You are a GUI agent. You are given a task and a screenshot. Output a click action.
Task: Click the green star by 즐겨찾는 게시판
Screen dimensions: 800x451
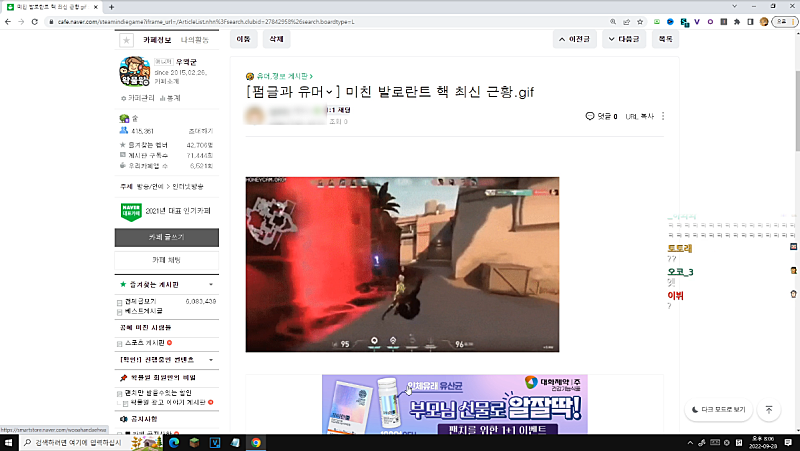(x=123, y=284)
